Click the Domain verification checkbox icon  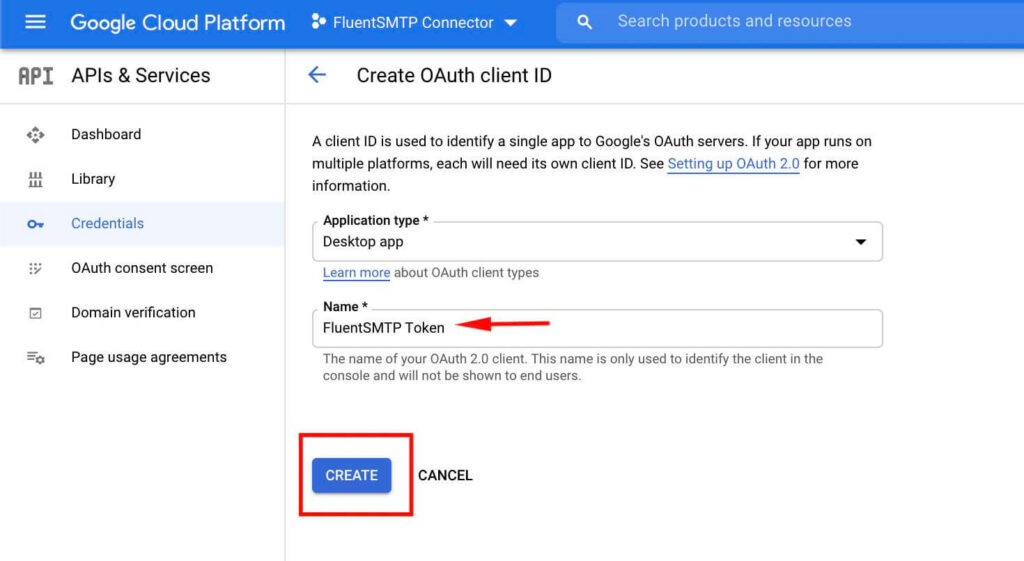35,313
